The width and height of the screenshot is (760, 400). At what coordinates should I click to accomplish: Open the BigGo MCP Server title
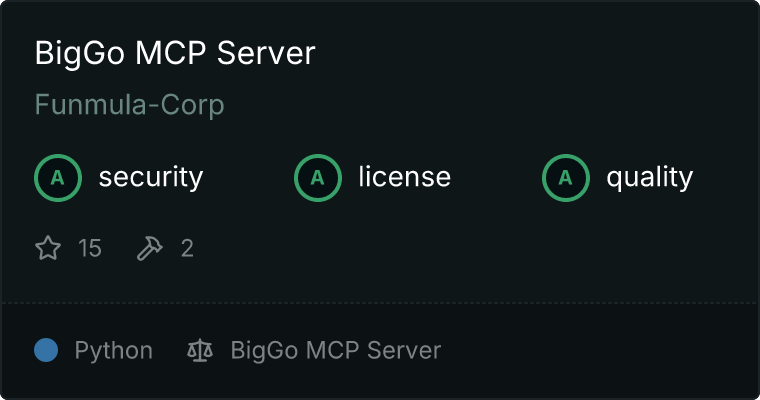pos(175,53)
